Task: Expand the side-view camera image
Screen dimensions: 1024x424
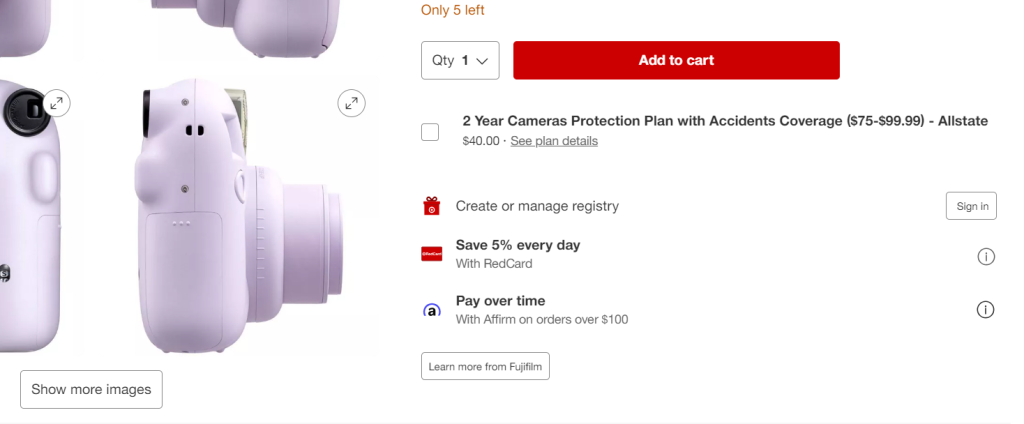Action: (351, 102)
